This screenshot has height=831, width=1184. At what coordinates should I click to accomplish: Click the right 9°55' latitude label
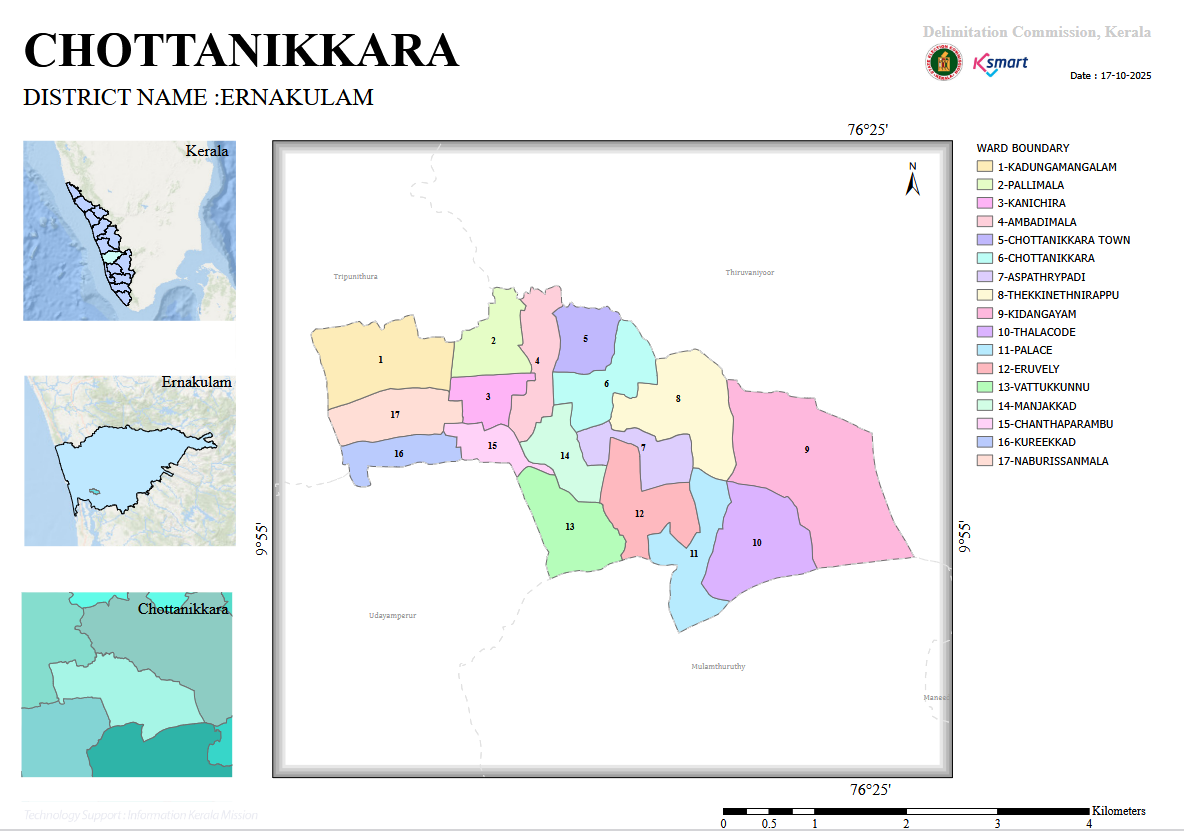click(964, 537)
